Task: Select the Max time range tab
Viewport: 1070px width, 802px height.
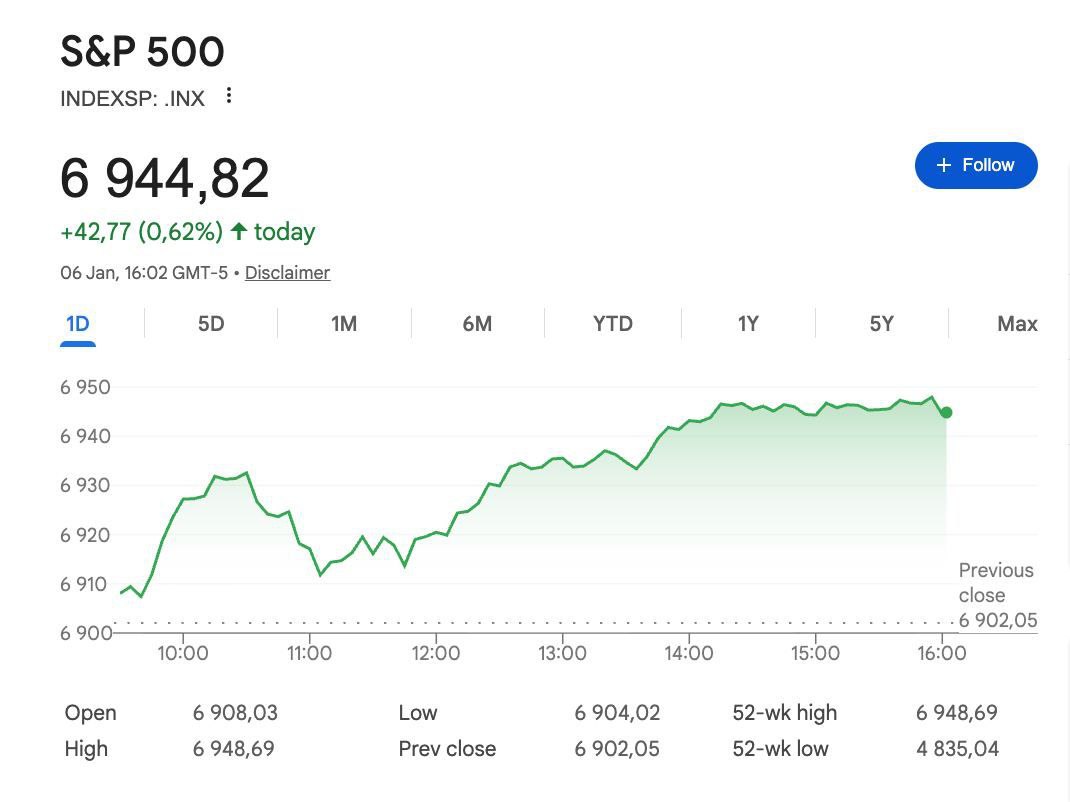Action: click(x=1017, y=324)
